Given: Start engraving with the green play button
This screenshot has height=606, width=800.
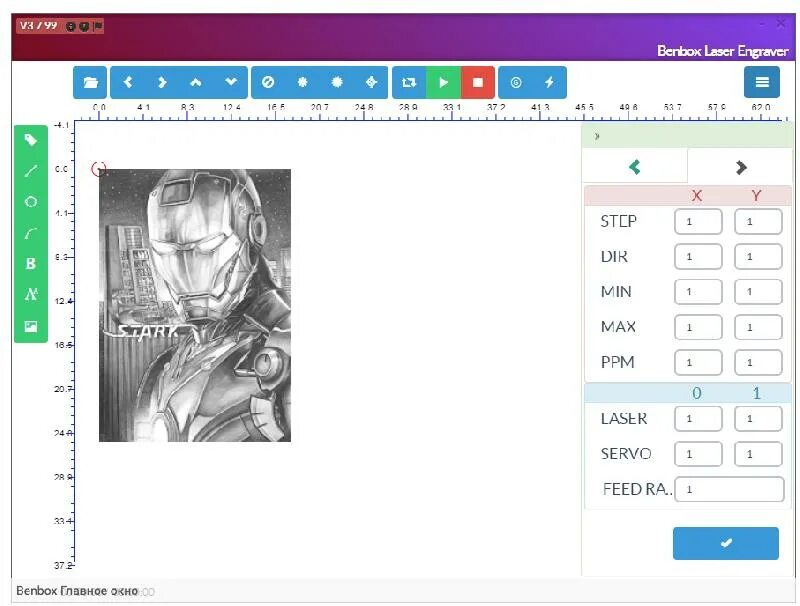Looking at the screenshot, I should tap(443, 82).
